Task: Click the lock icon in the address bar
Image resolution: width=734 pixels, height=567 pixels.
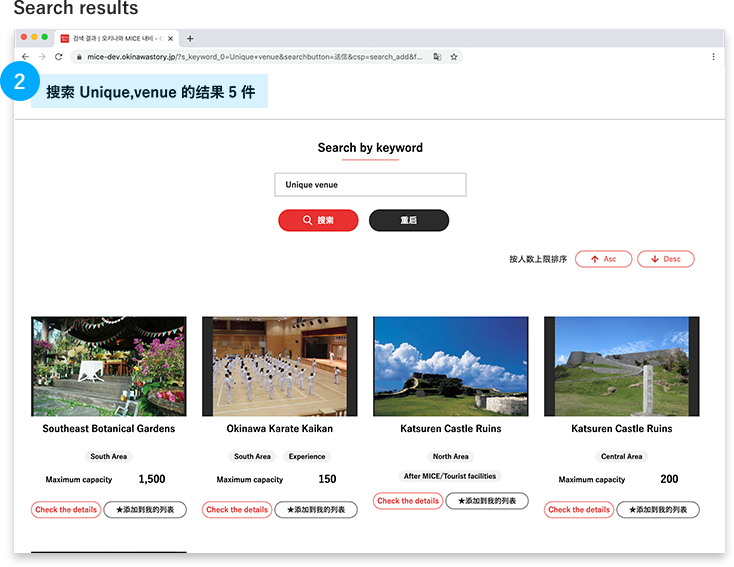Action: 79,57
